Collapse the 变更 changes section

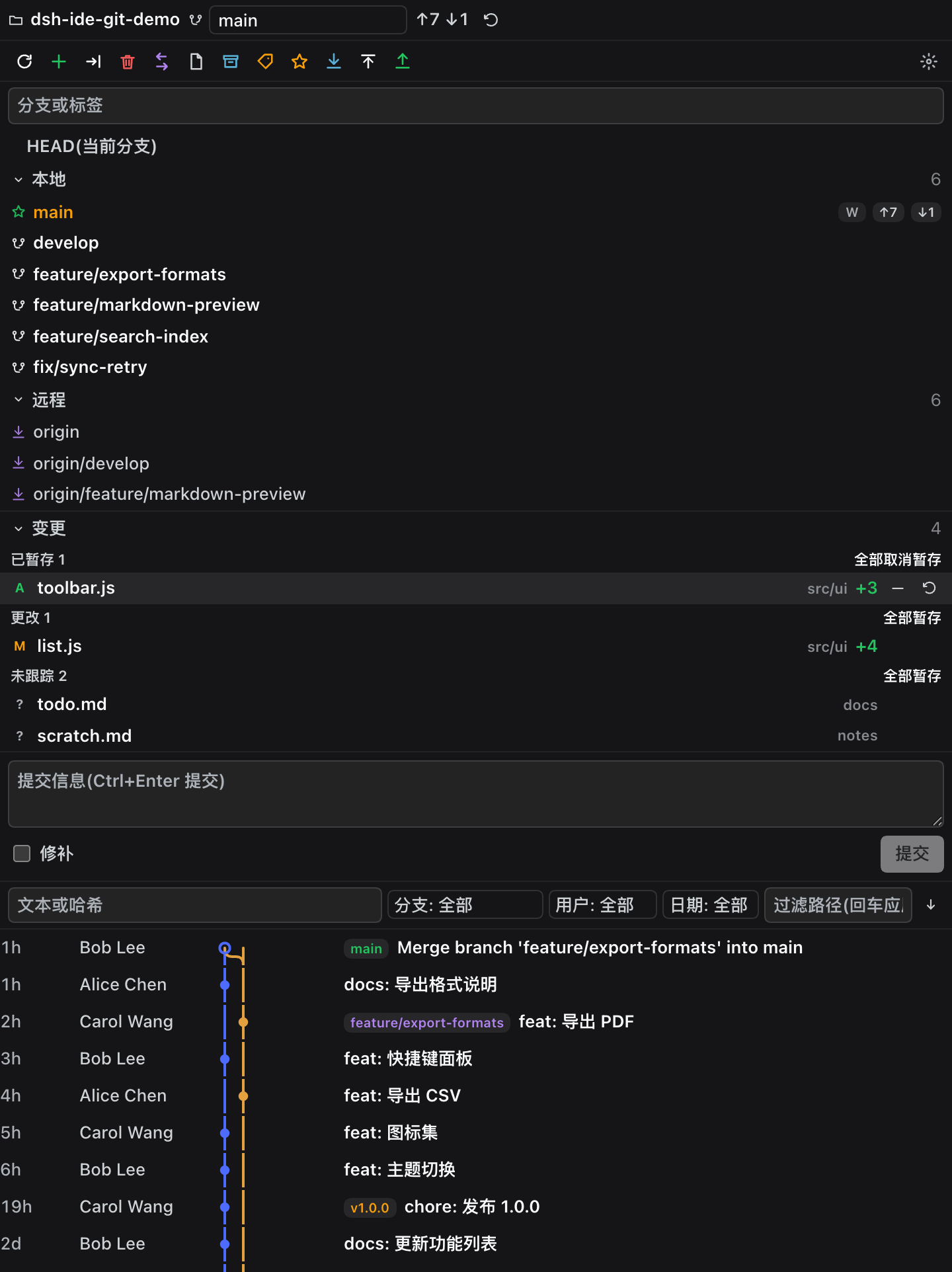19,528
